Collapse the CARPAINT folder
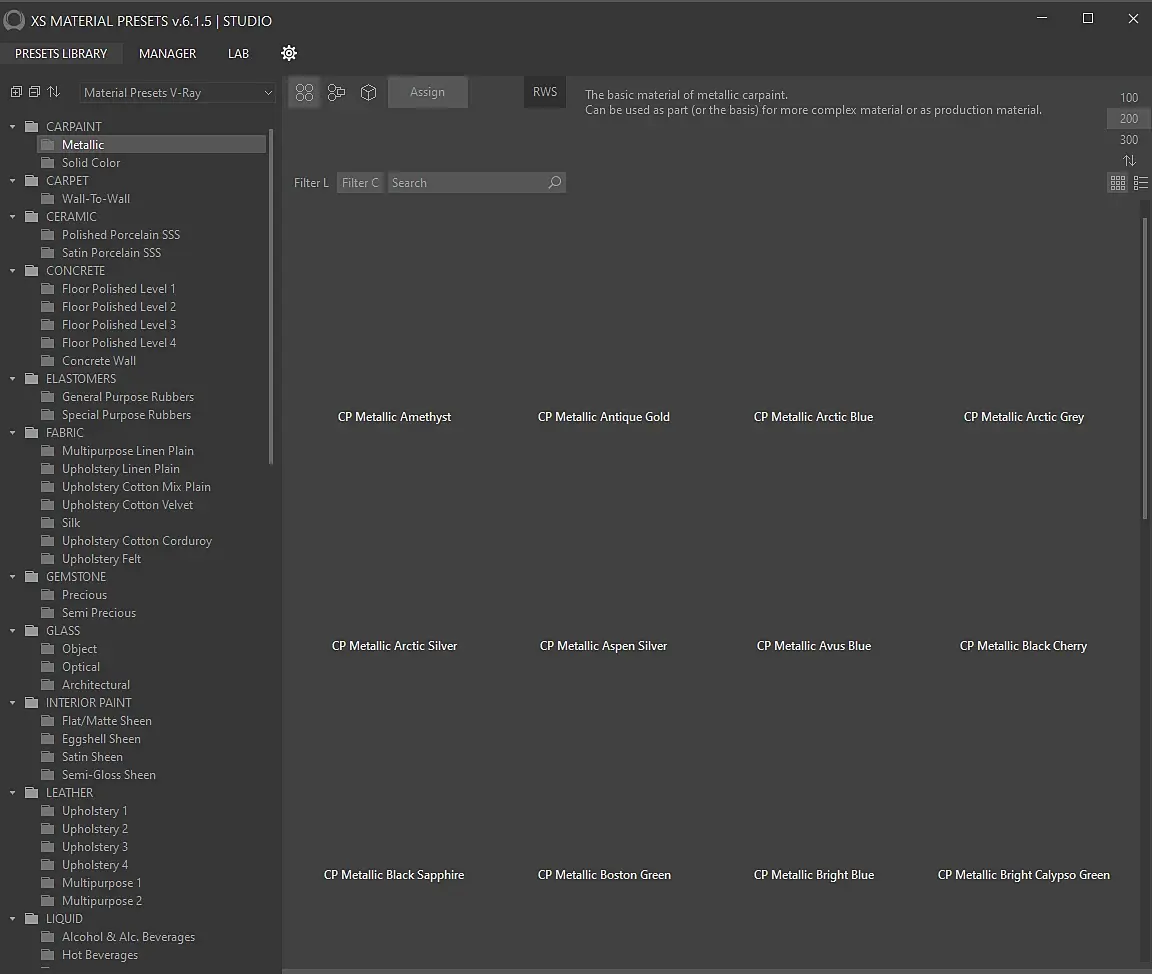This screenshot has width=1152, height=974. (x=14, y=127)
